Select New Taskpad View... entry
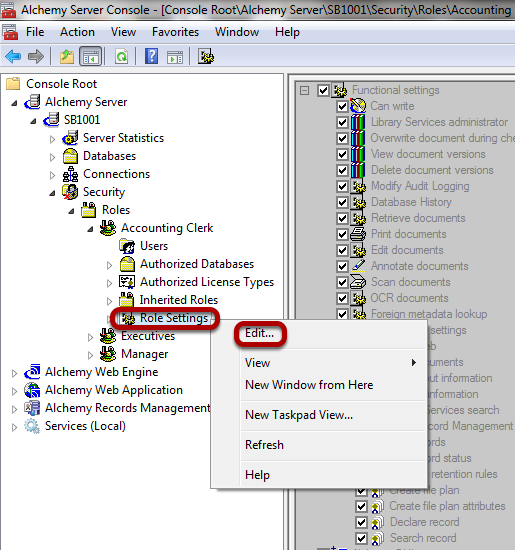 pyautogui.click(x=299, y=415)
